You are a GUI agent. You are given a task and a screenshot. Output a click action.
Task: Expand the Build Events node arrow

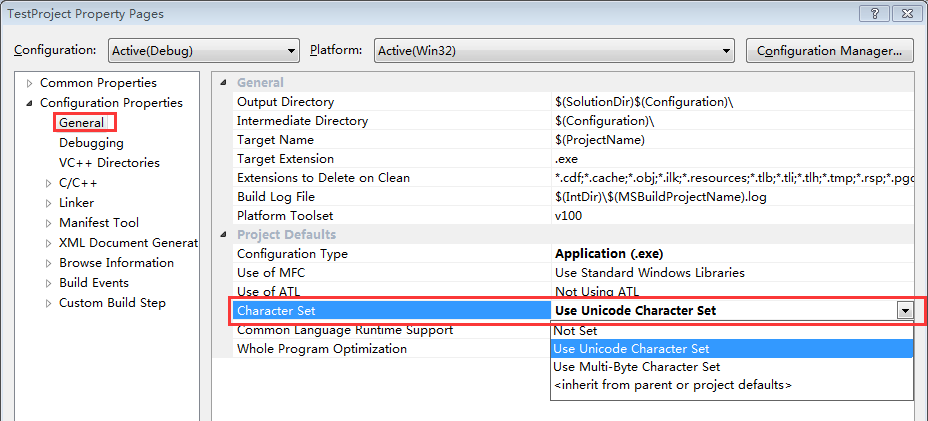(49, 283)
